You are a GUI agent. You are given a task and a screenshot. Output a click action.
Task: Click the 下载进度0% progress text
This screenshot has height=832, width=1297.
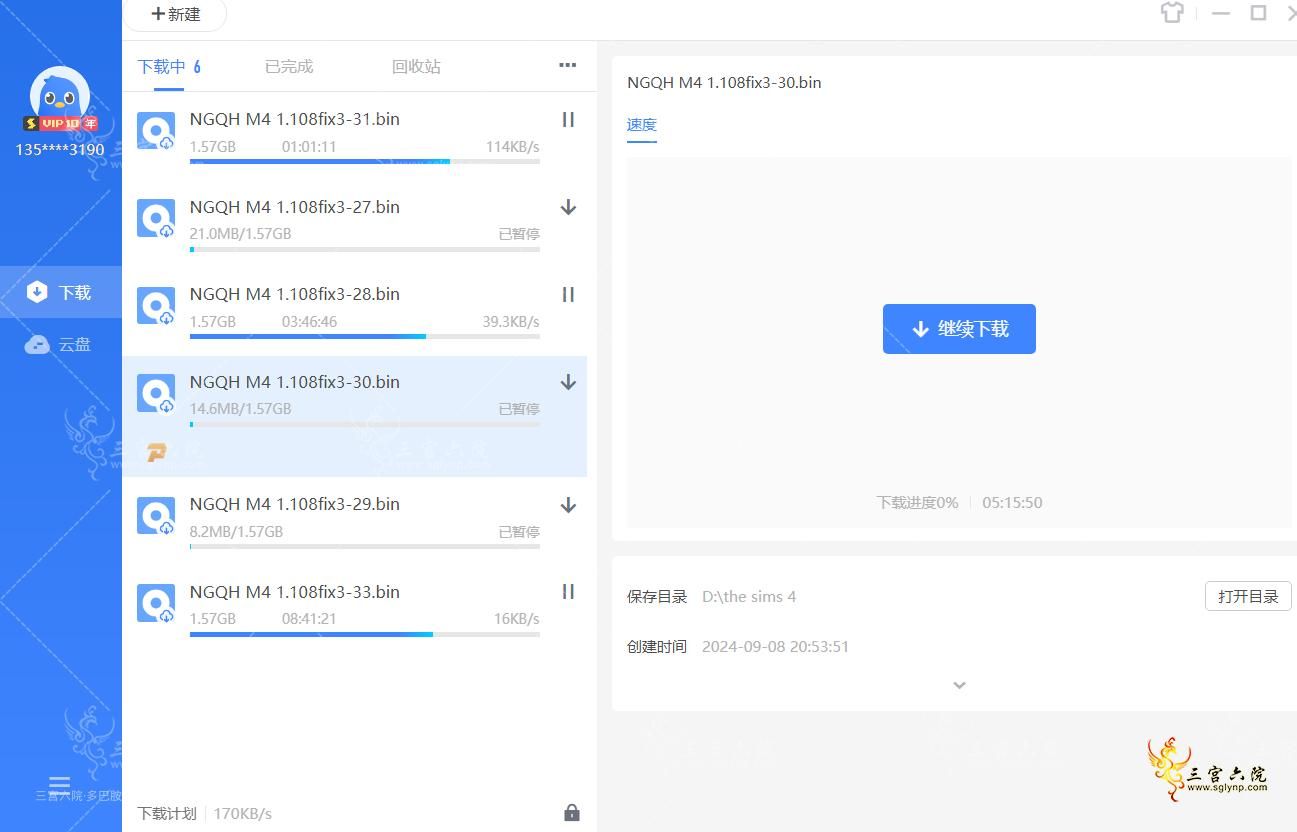[x=917, y=503]
